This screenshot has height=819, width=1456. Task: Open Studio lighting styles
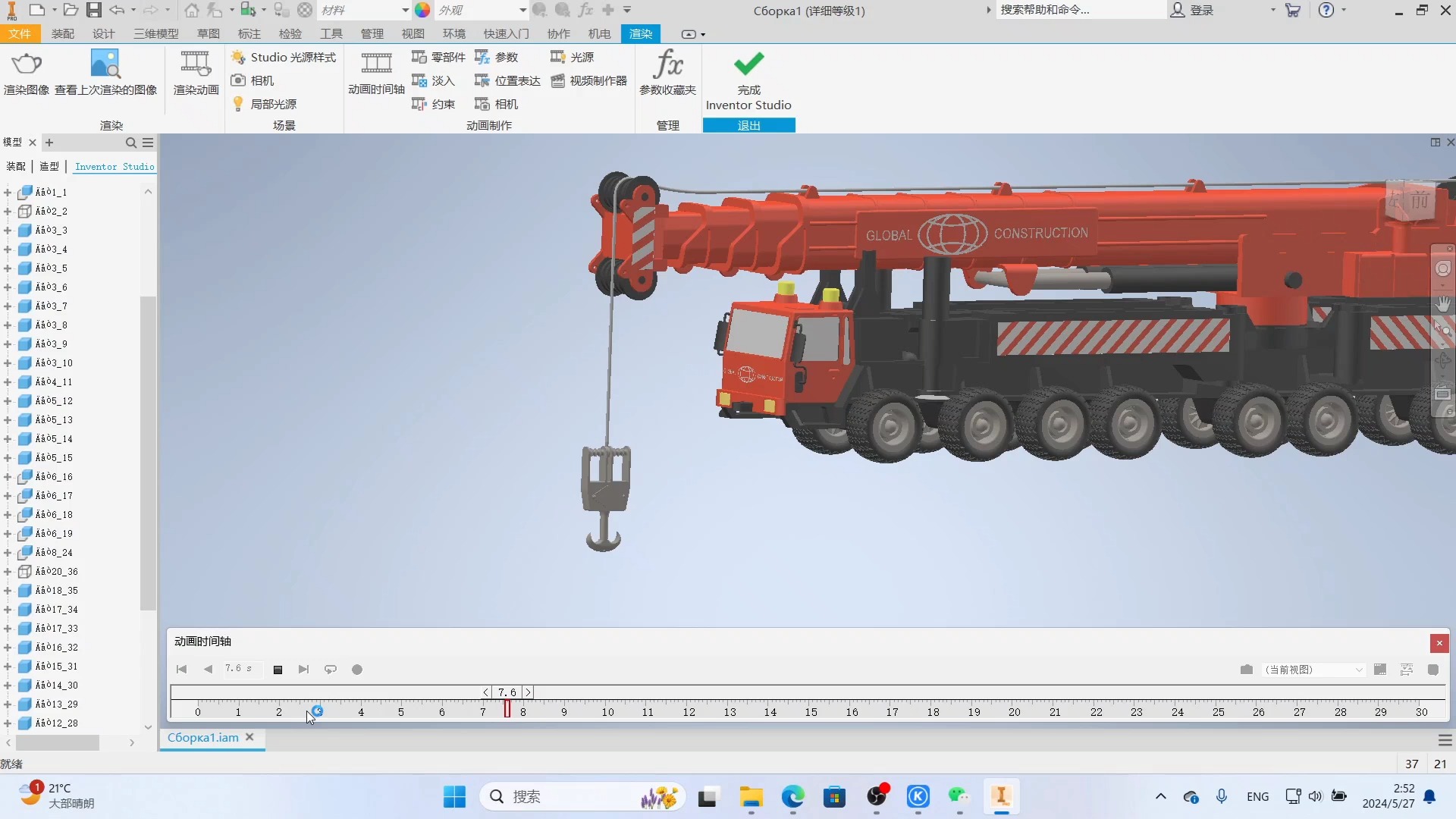coord(284,58)
